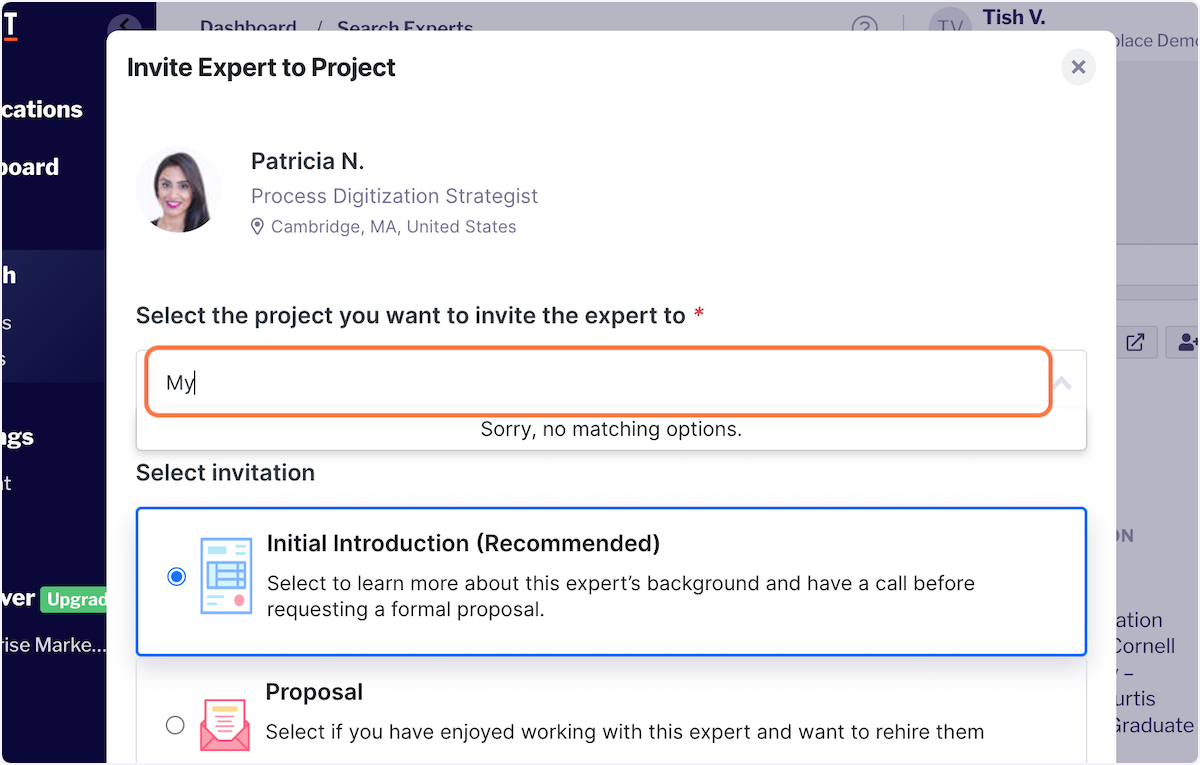Click the add-user invite icon button
Image resolution: width=1200 pixels, height=765 pixels.
(x=1187, y=341)
